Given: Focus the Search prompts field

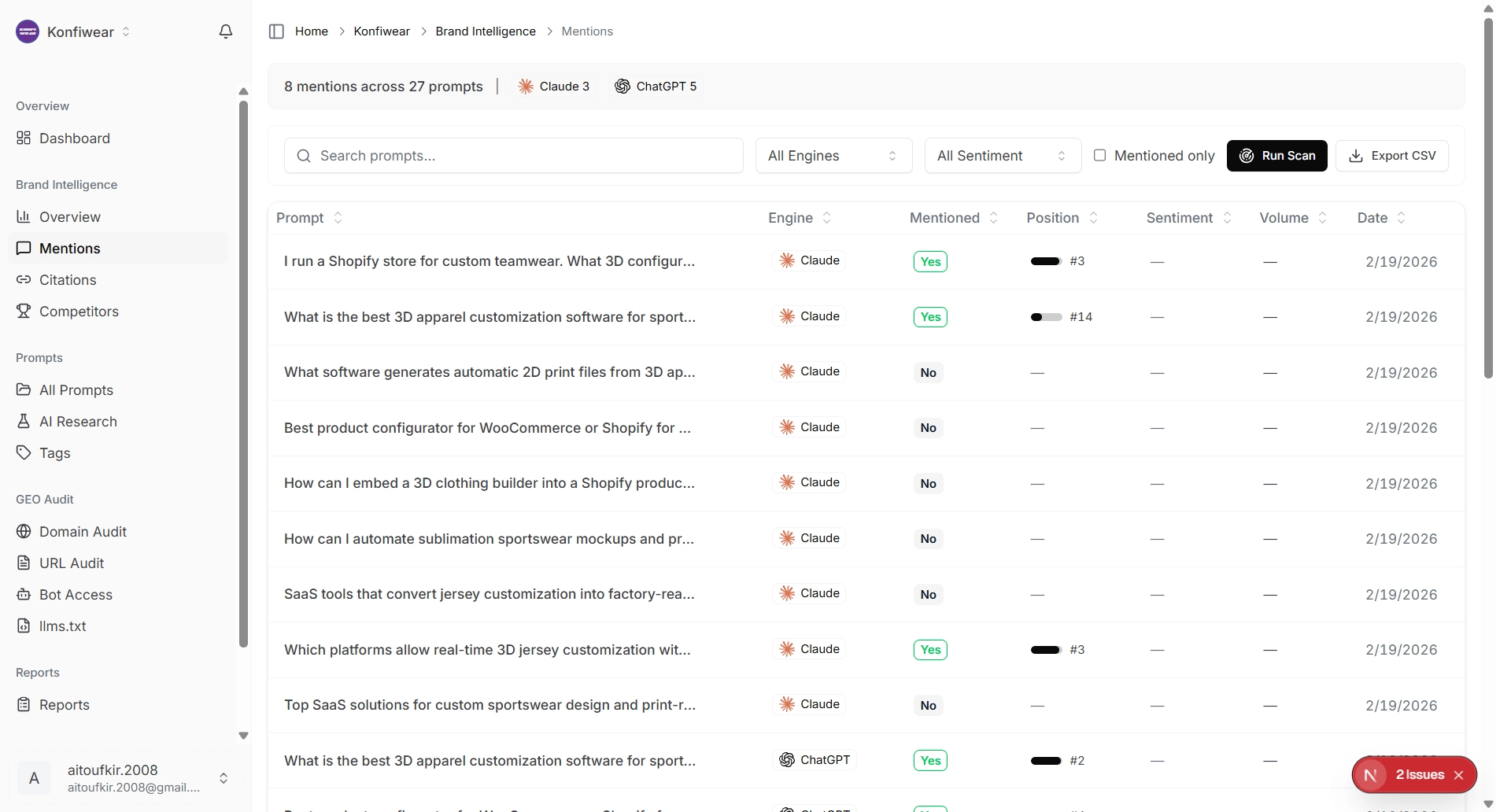Looking at the screenshot, I should point(513,156).
